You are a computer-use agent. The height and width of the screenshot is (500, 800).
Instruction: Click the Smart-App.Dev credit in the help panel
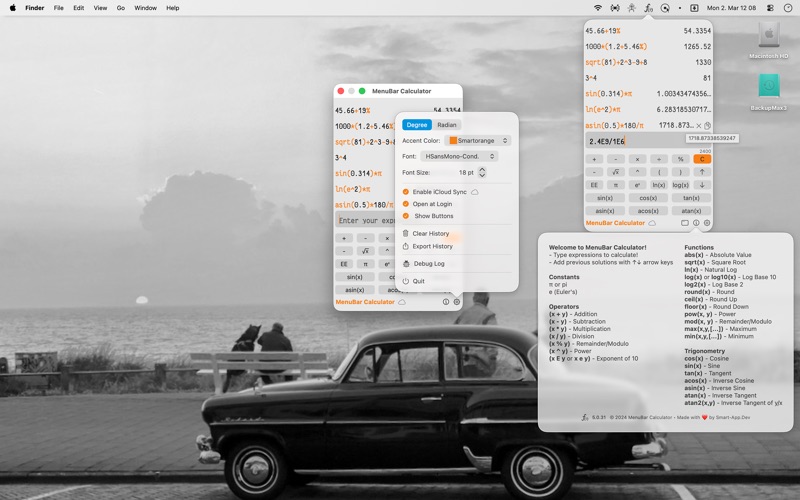(733, 417)
